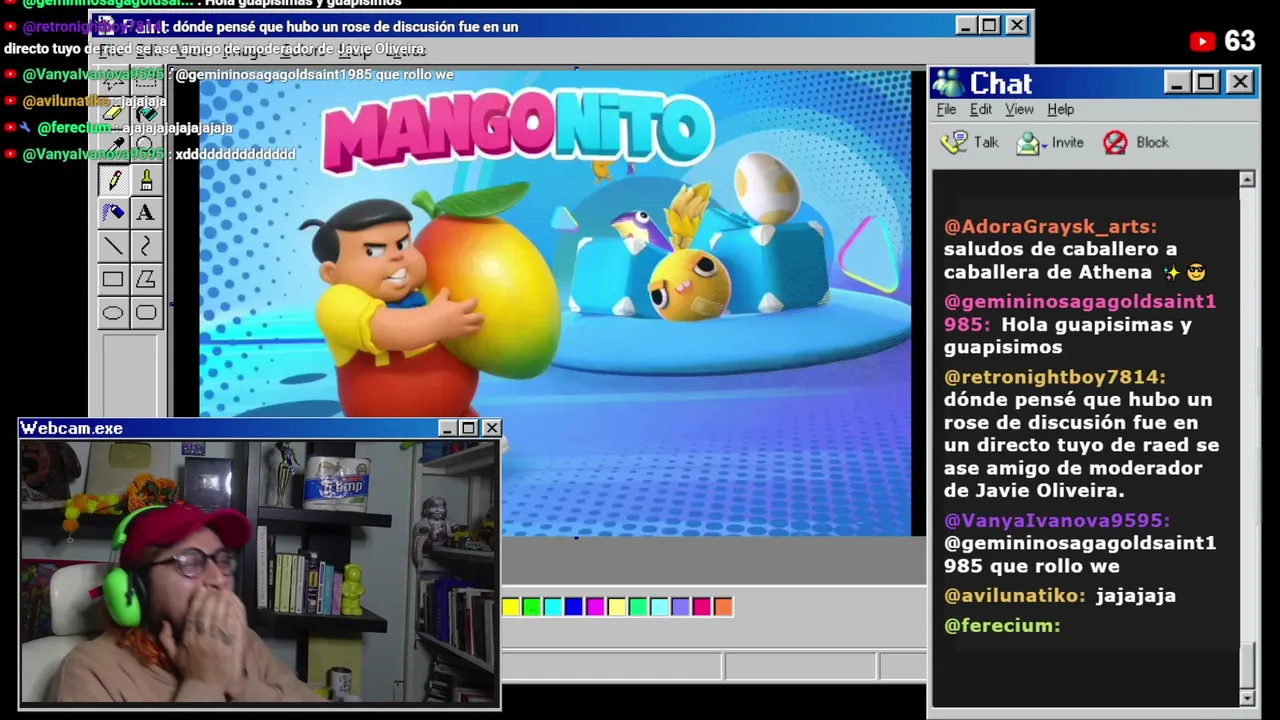1280x720 pixels.
Task: Select the Polygon shape tool
Action: tap(146, 280)
